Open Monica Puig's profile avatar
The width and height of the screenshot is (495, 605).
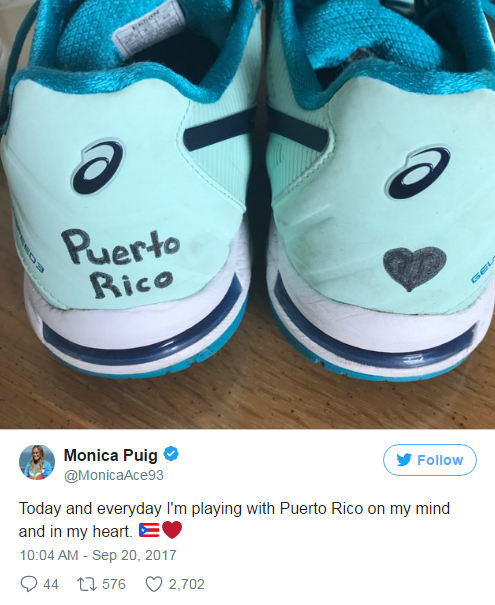tap(37, 462)
